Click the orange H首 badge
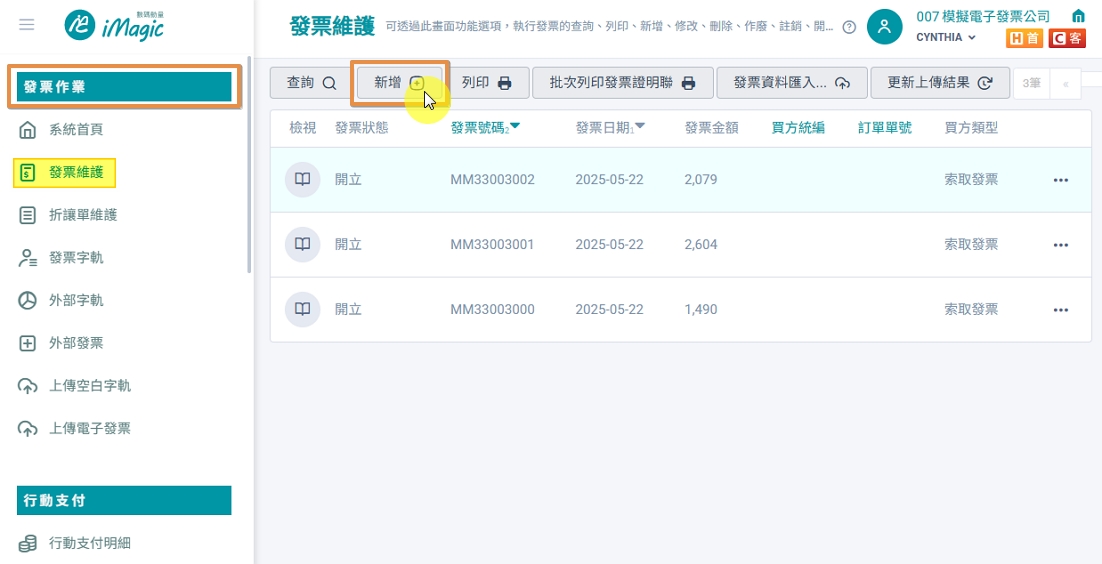1102x564 pixels. (x=1025, y=38)
